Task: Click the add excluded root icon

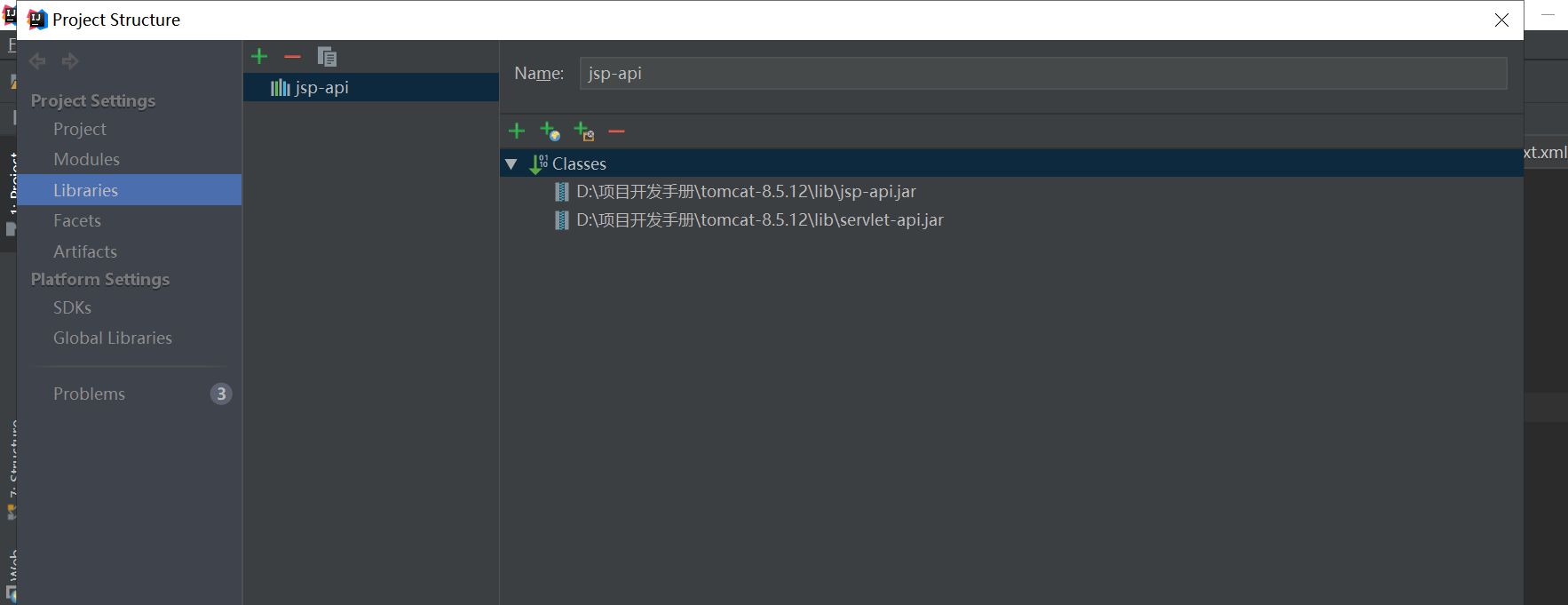Action: click(x=583, y=131)
